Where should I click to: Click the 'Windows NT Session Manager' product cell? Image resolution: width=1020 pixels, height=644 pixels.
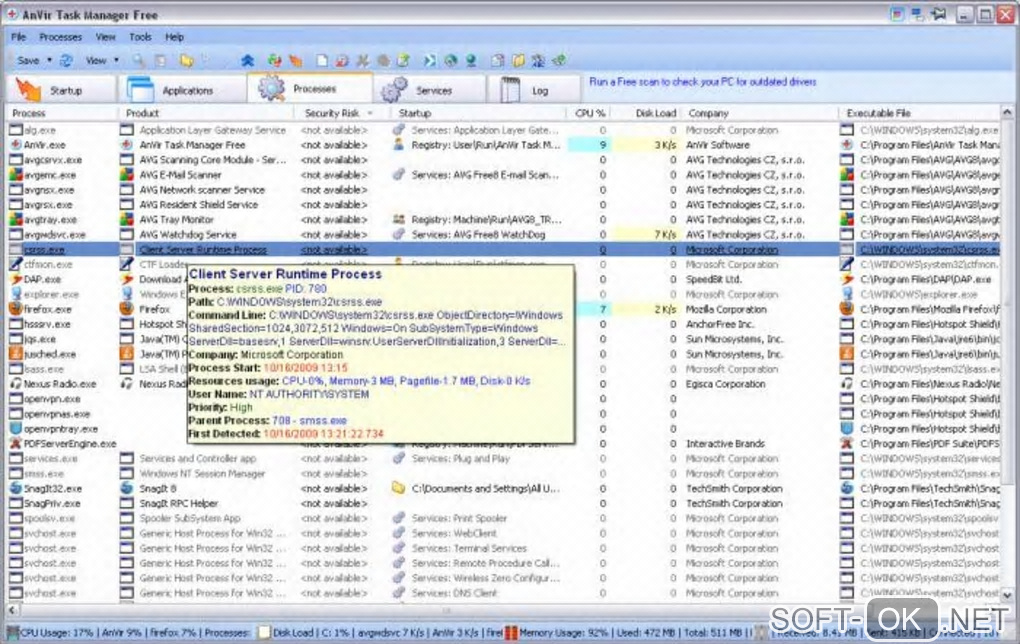click(x=202, y=474)
